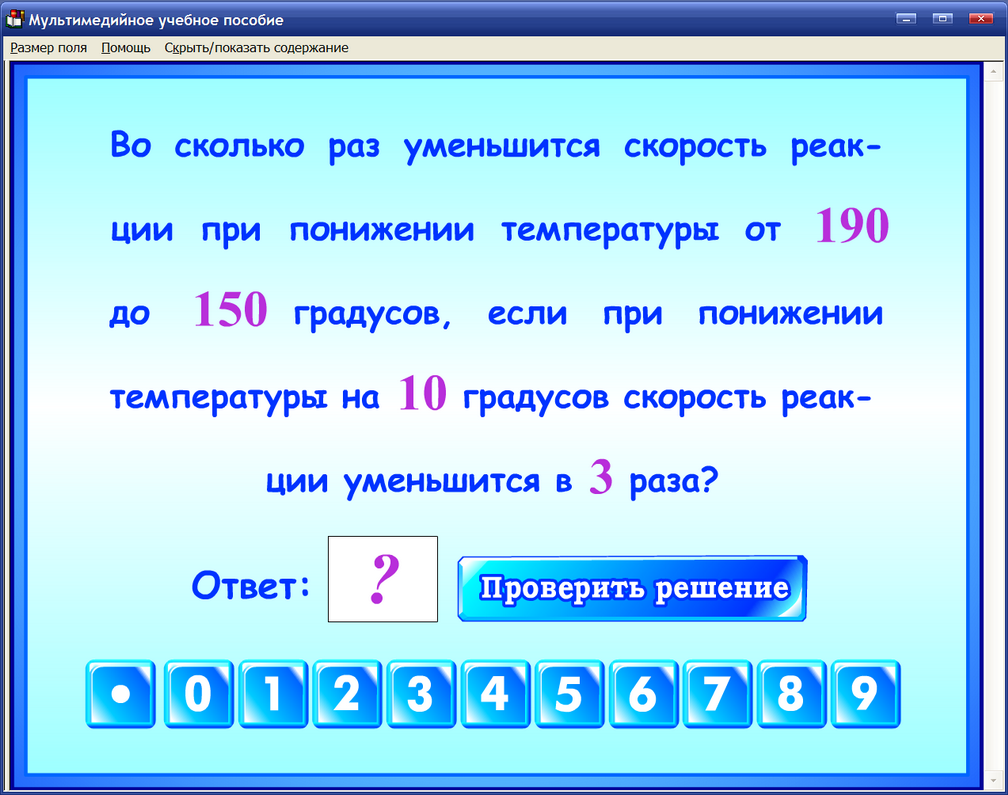The height and width of the screenshot is (795, 1008).
Task: Click the dot decimal button on the keypad
Action: [120, 693]
